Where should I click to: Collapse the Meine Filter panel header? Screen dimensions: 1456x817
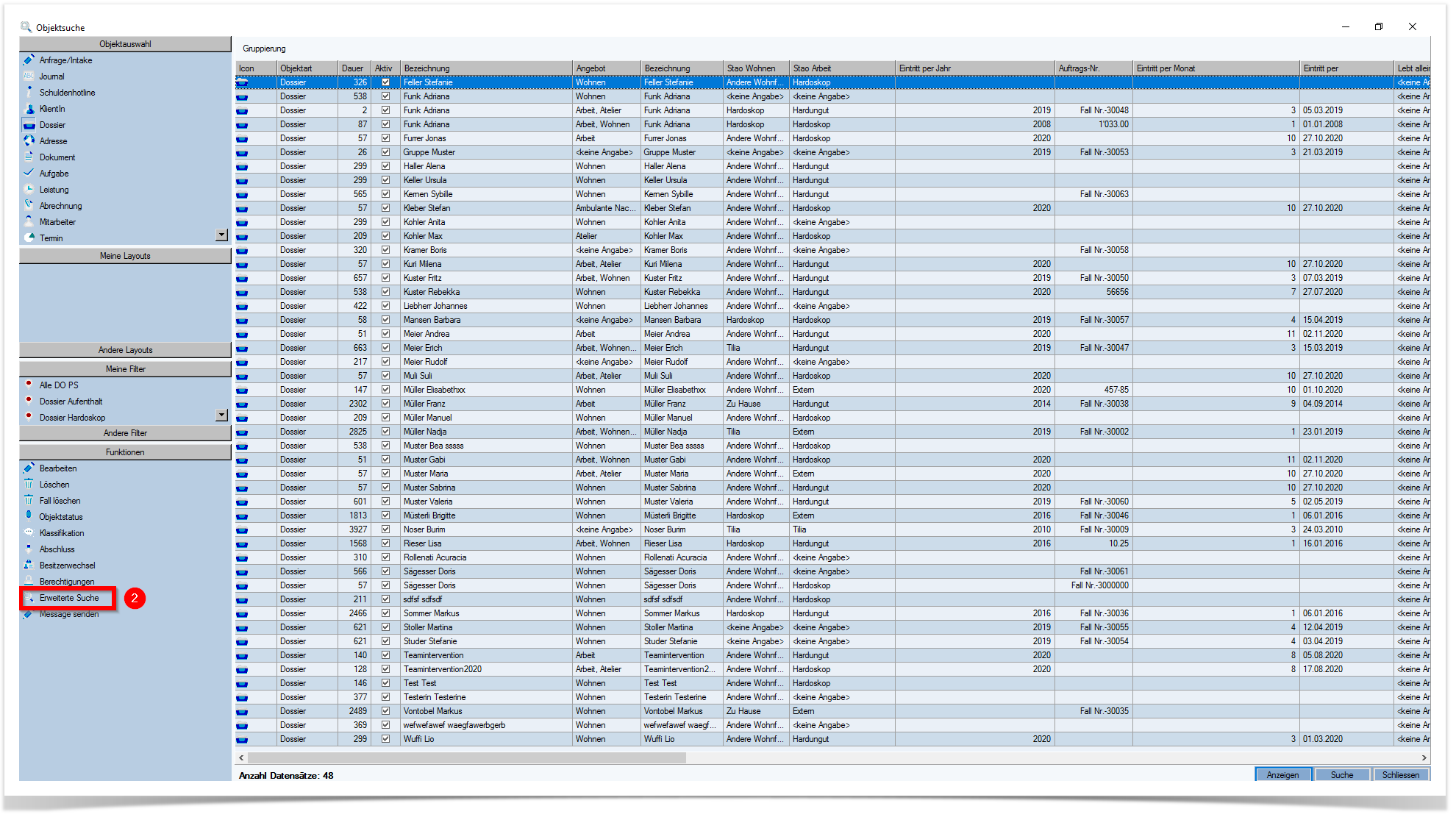coord(125,369)
